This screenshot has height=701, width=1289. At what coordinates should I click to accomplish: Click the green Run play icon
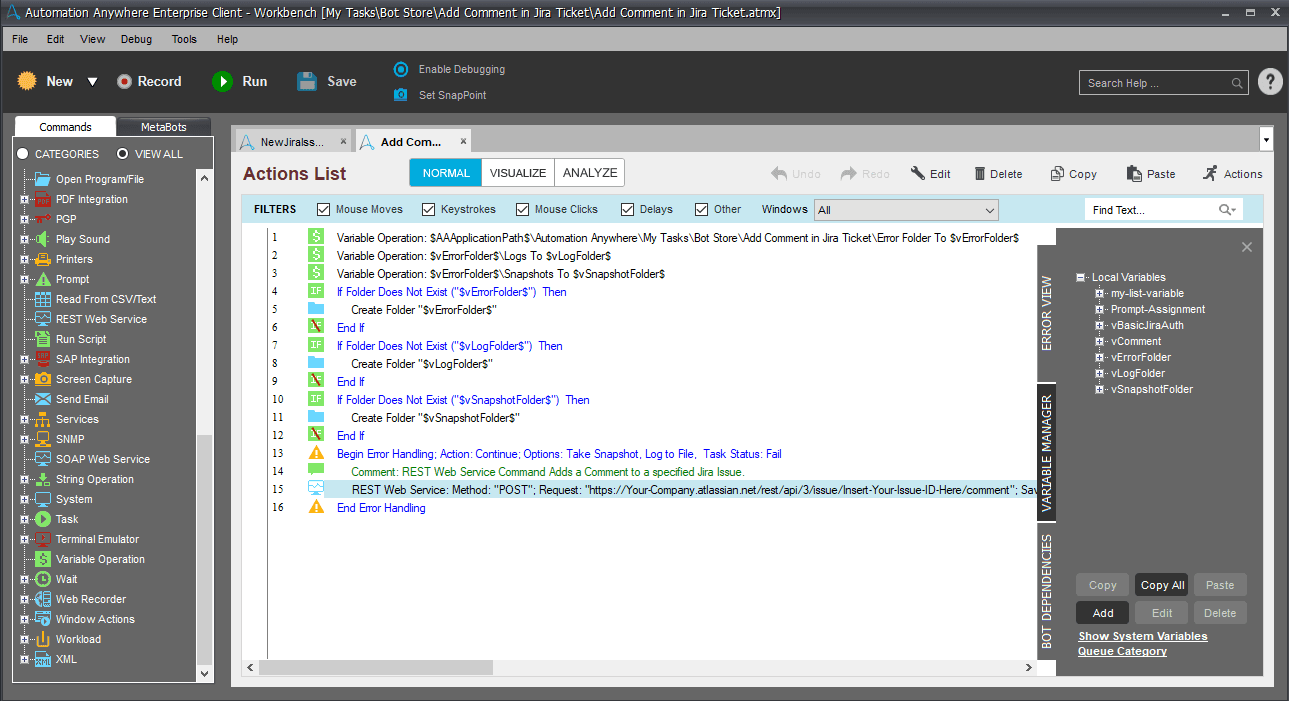(222, 81)
